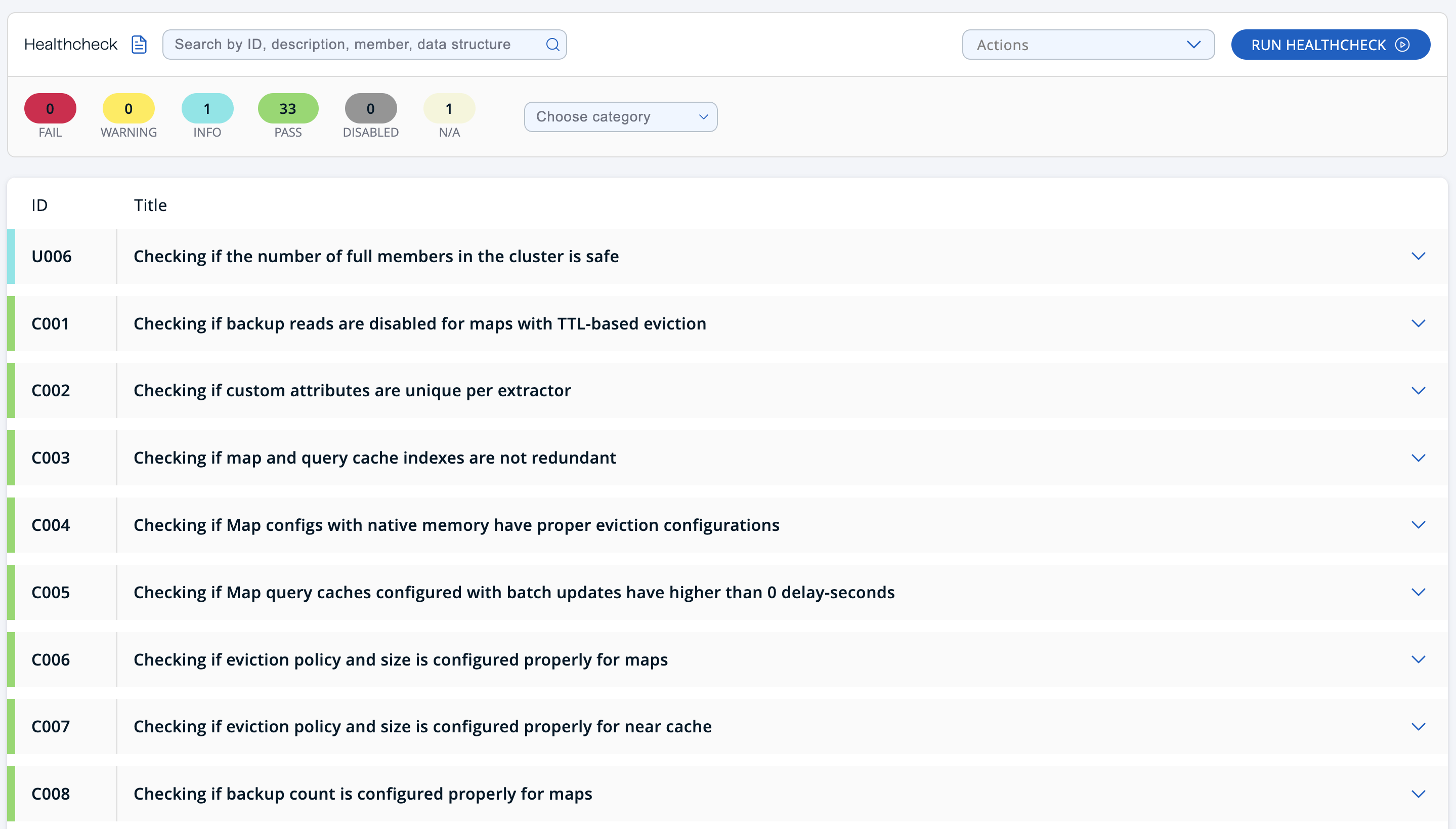The image size is (1456, 829).
Task: Open the Choose category dropdown
Action: [621, 117]
